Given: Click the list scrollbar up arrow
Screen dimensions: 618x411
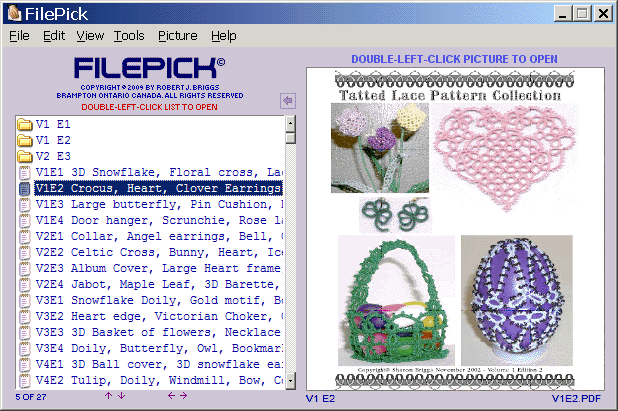Looking at the screenshot, I should pos(290,124).
